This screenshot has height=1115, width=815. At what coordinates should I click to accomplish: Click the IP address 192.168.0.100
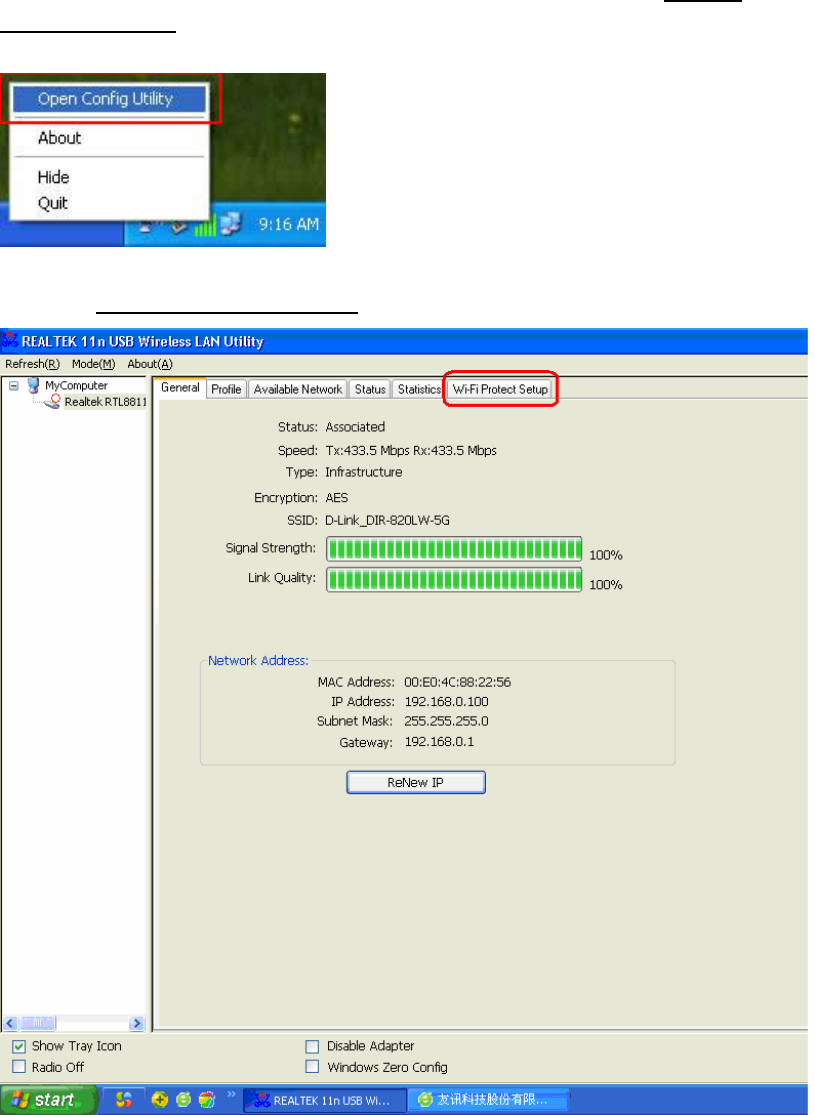[x=446, y=702]
